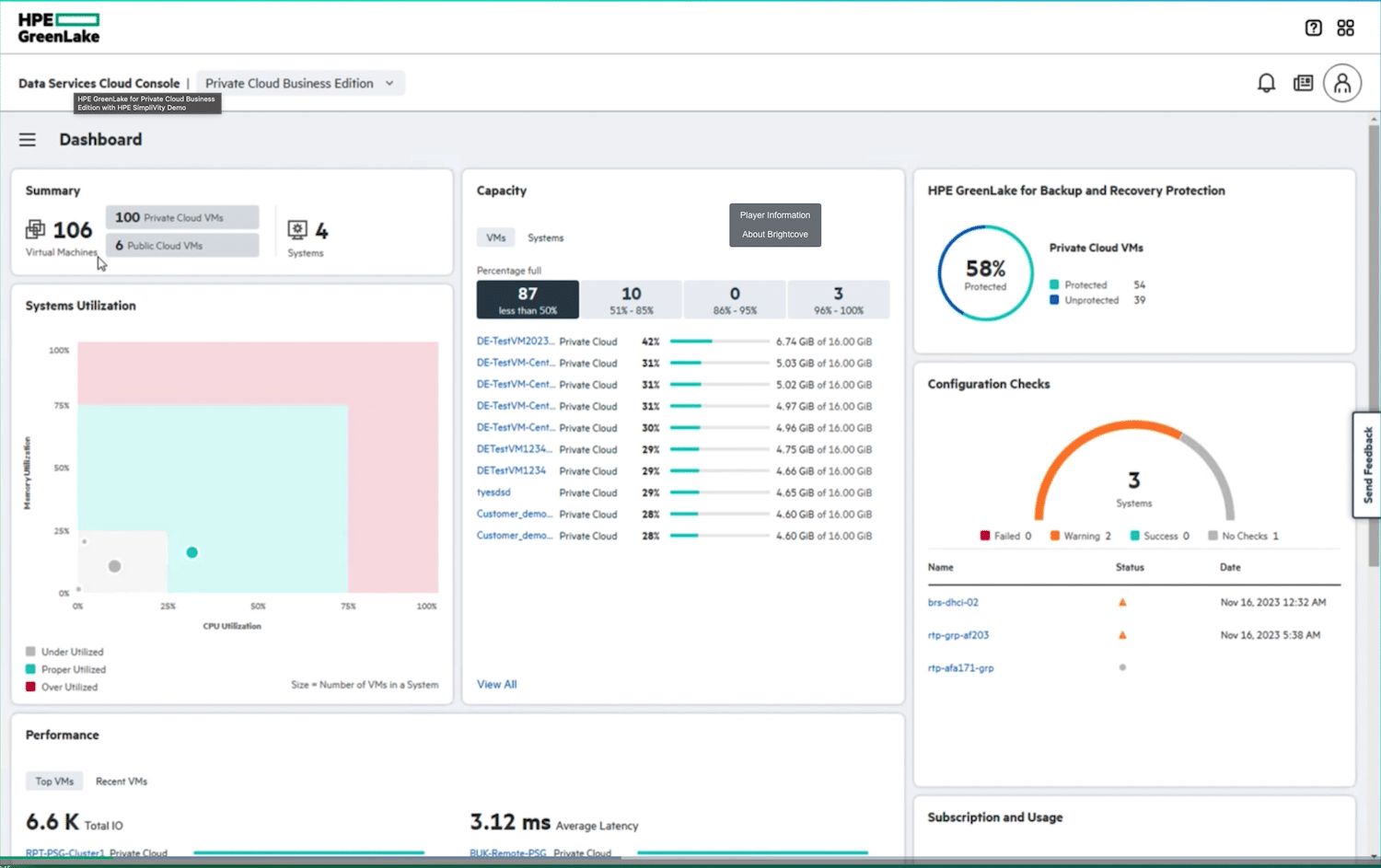Click the Send Feedback side tab

[x=1367, y=465]
